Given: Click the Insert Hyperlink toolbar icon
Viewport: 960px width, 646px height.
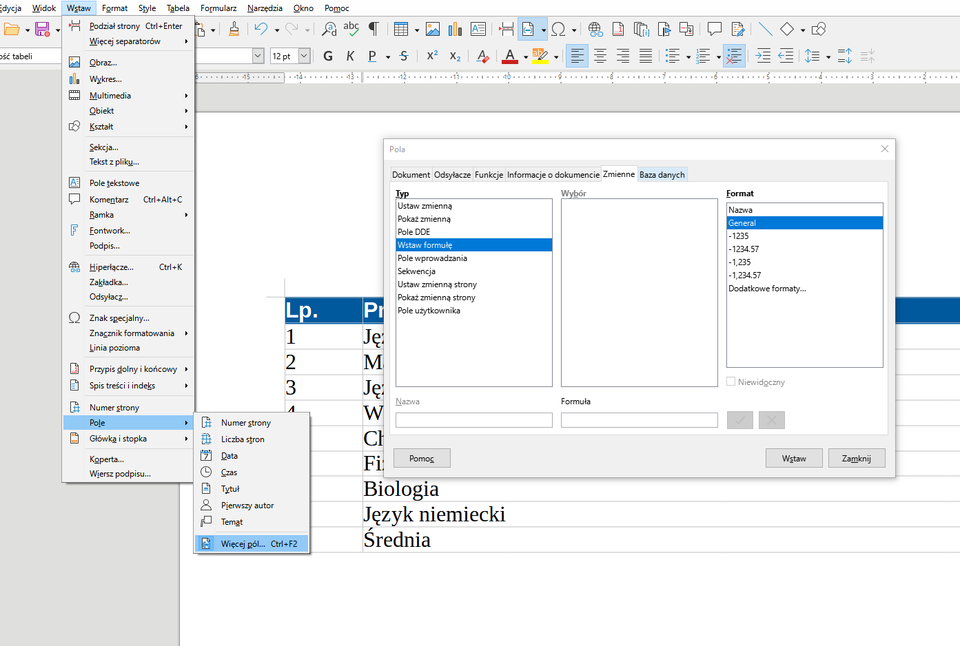Looking at the screenshot, I should (x=595, y=28).
